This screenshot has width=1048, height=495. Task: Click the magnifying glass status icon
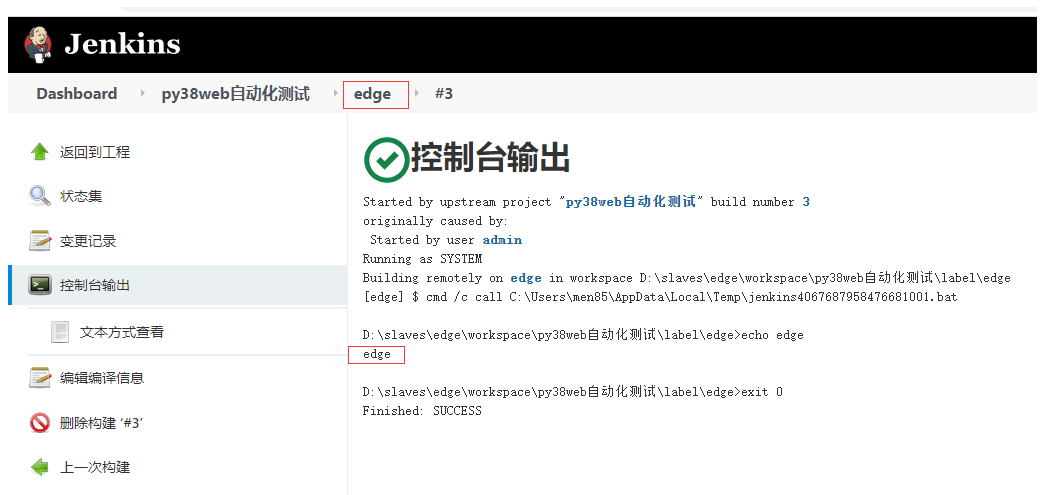40,196
